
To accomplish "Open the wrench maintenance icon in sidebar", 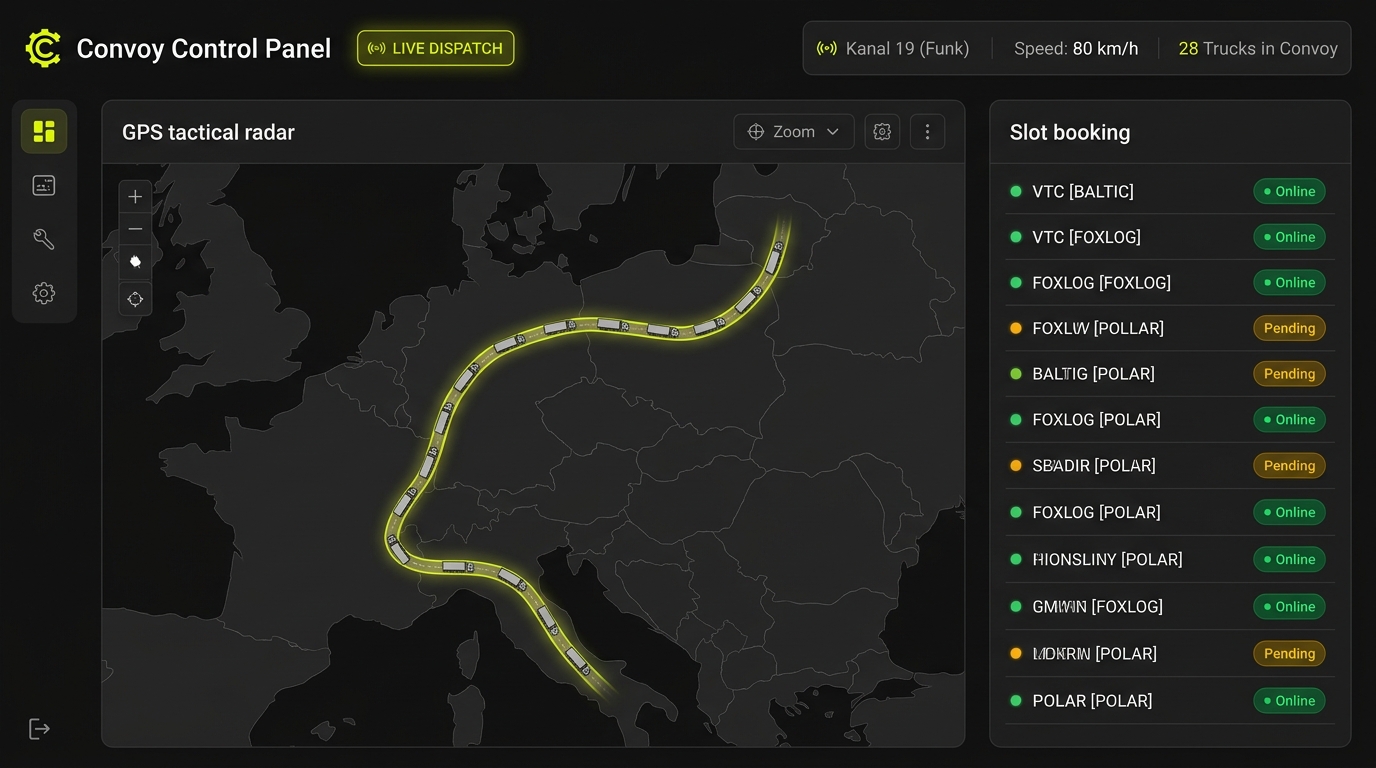I will [44, 239].
